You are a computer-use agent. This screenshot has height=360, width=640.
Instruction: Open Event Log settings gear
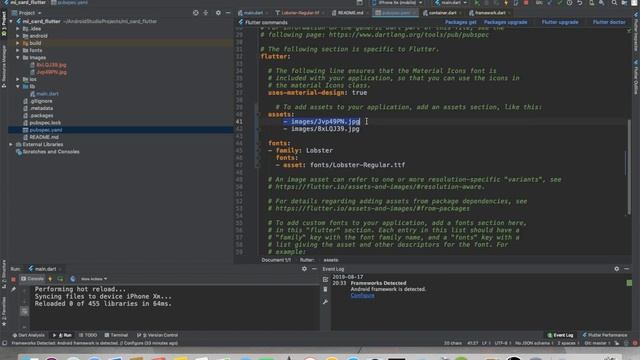(616, 269)
